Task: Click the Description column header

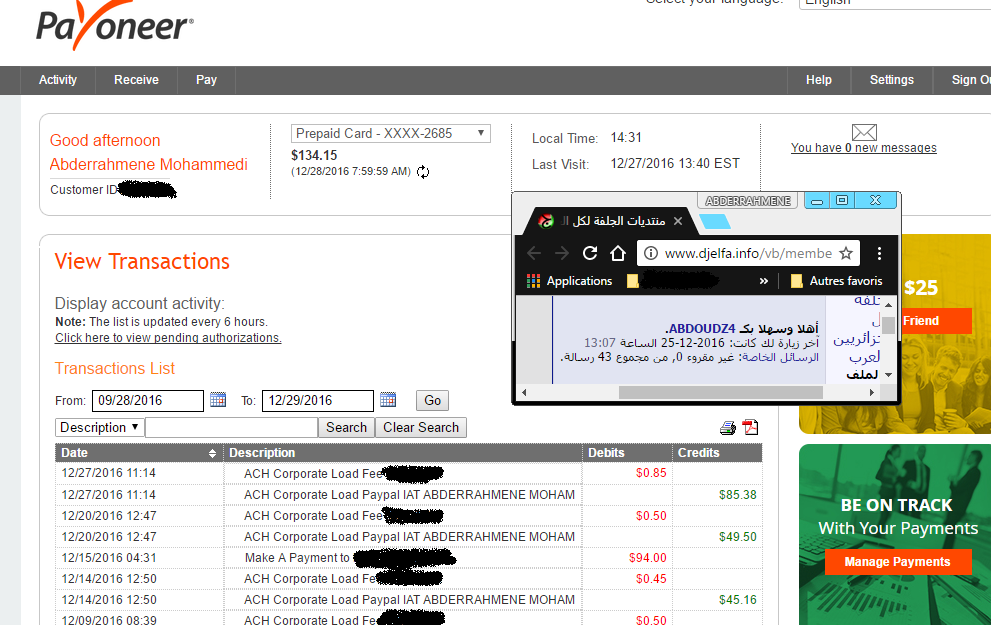Action: coord(403,452)
